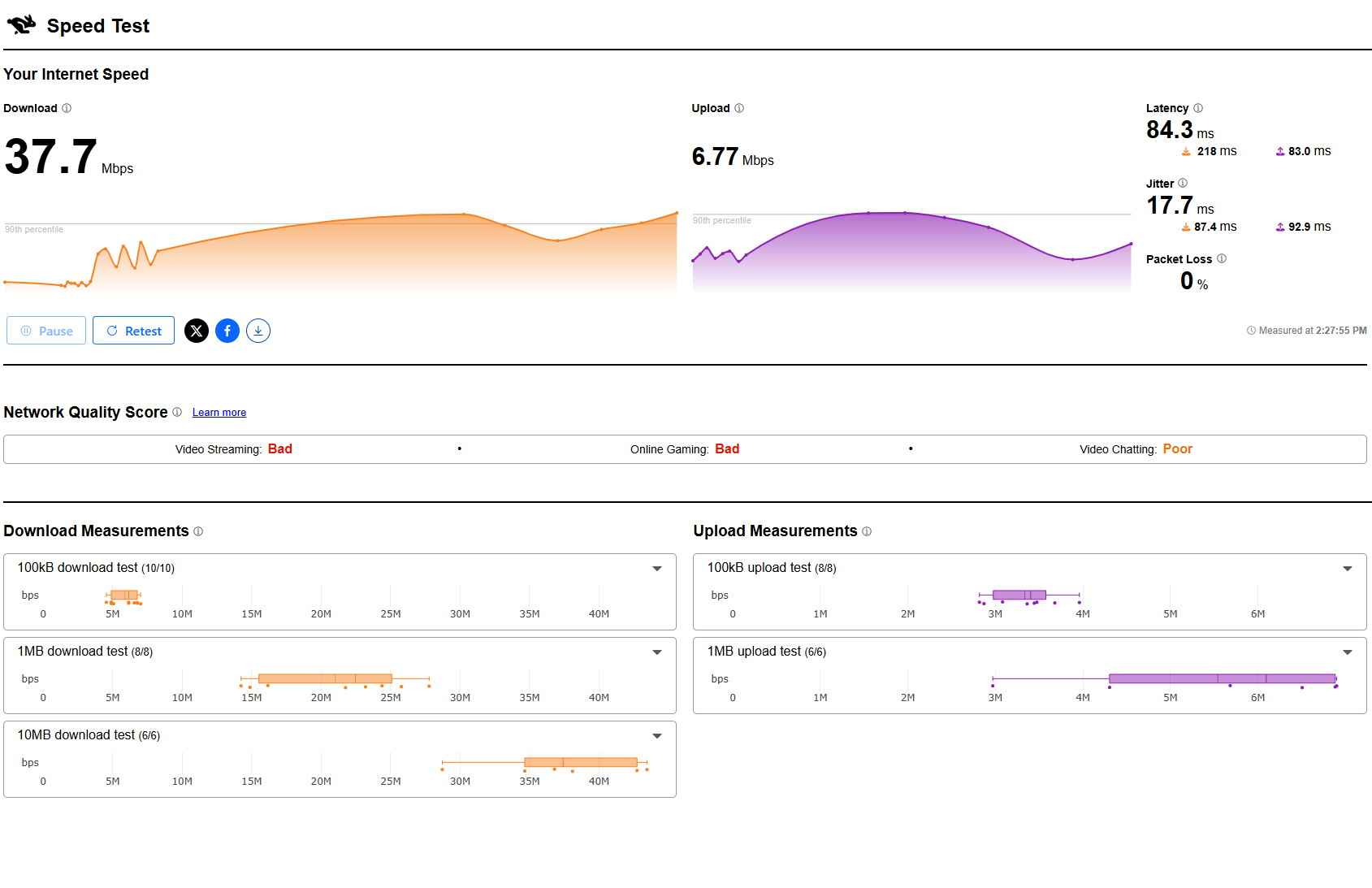
Task: Expand the 10MB download test section
Action: [x=657, y=736]
